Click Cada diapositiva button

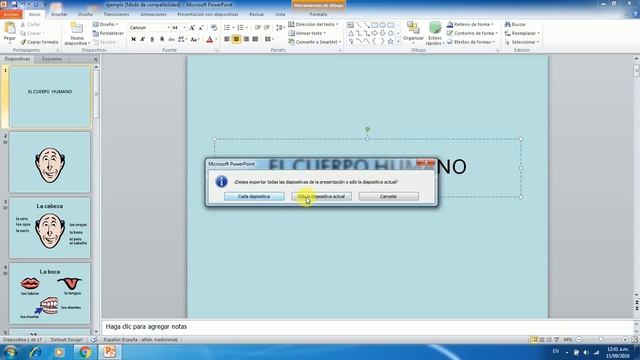(x=254, y=196)
